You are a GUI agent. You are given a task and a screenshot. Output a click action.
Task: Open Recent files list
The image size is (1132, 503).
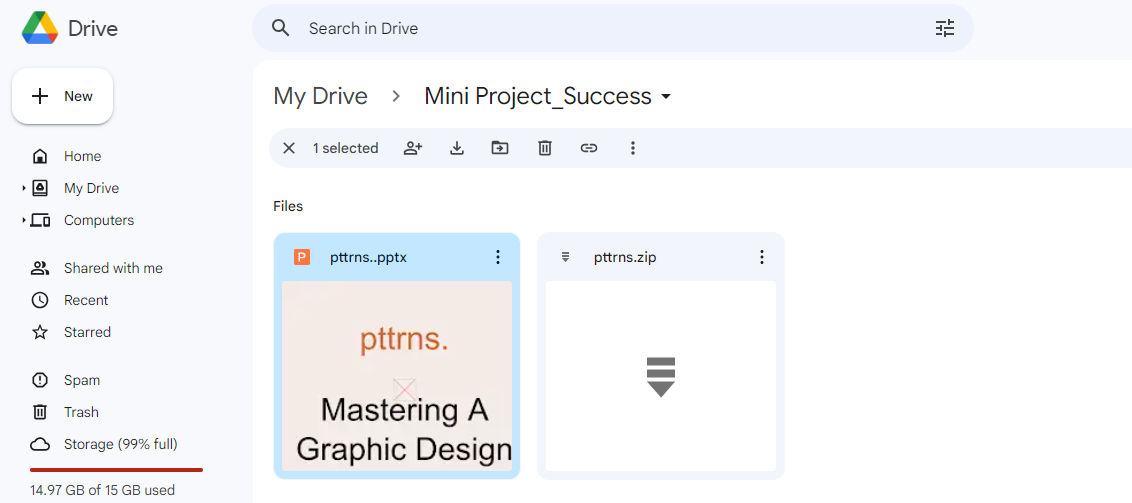[x=86, y=300]
